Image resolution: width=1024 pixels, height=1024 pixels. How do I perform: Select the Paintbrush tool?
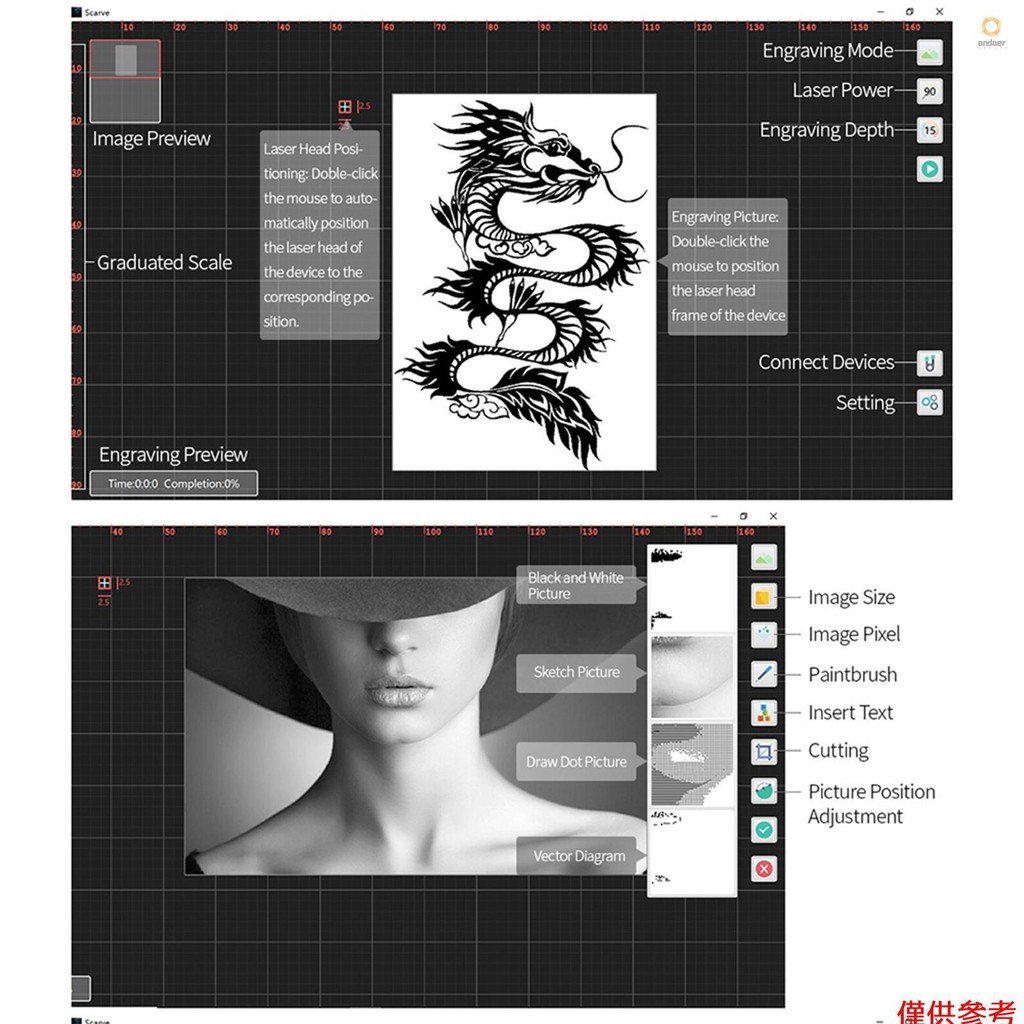(764, 674)
